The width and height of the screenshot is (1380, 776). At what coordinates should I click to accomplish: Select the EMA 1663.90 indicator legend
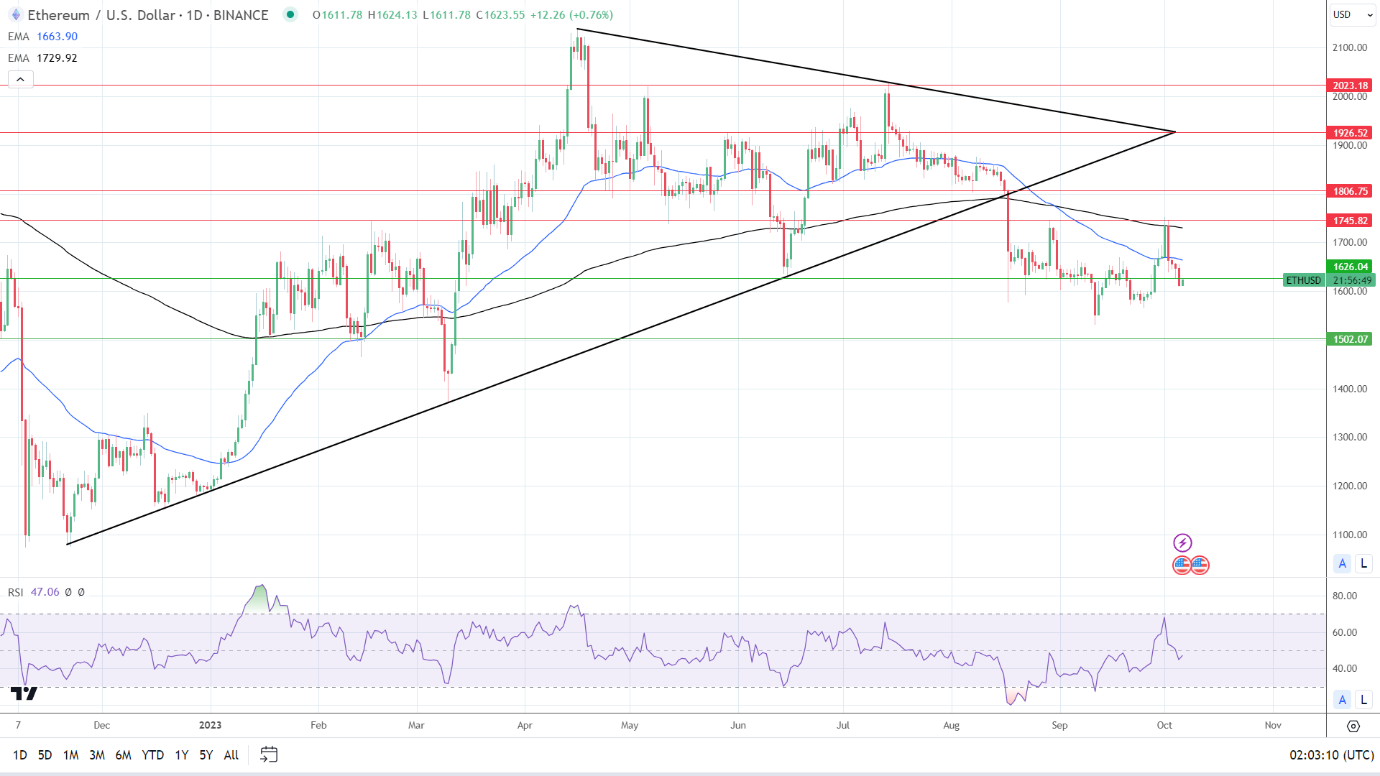(43, 36)
